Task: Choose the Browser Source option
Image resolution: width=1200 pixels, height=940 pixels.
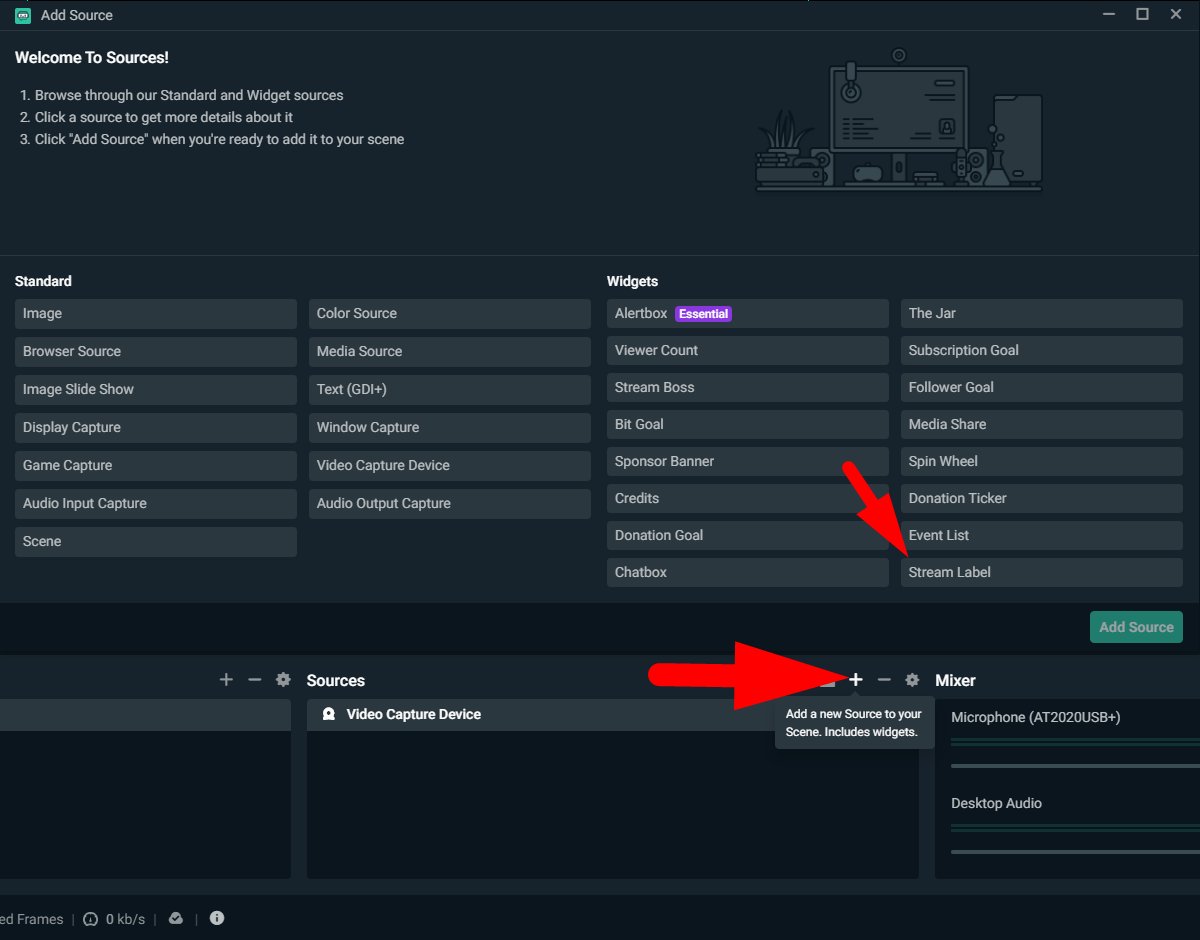Action: (156, 351)
